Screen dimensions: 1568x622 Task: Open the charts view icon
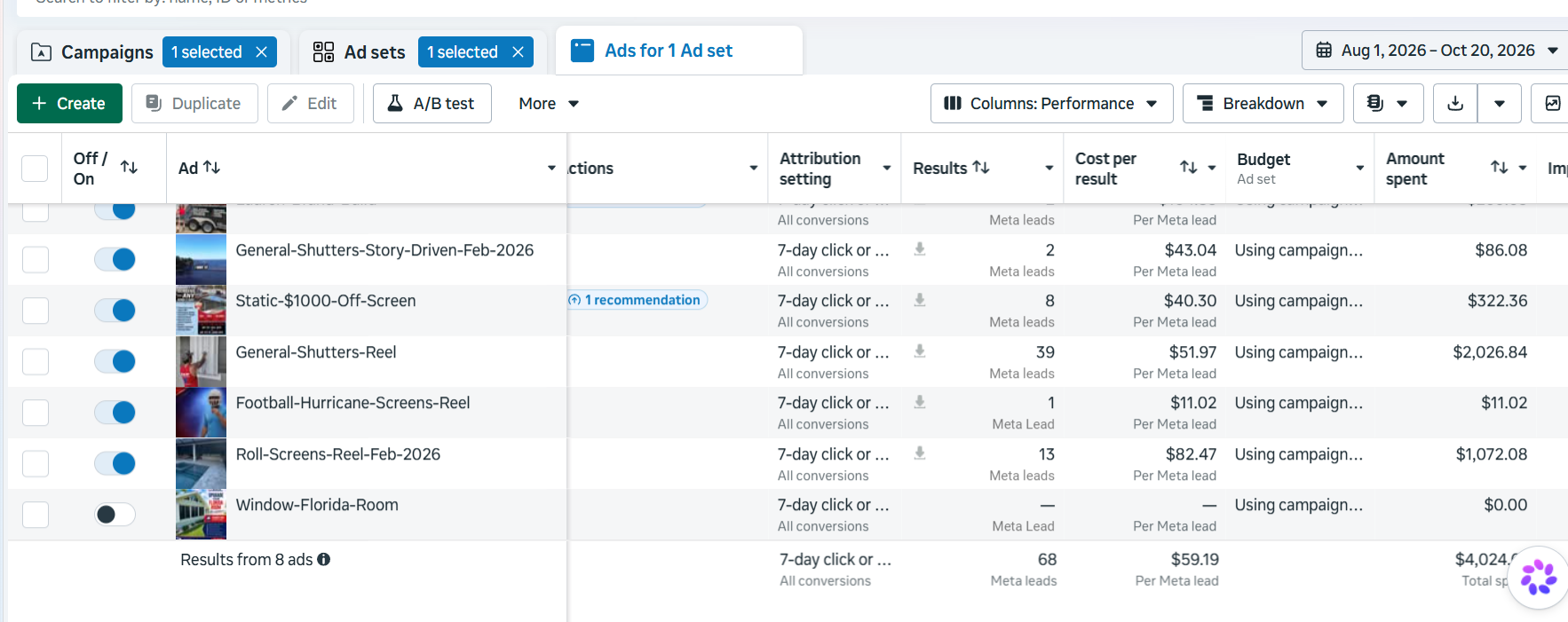(1552, 104)
